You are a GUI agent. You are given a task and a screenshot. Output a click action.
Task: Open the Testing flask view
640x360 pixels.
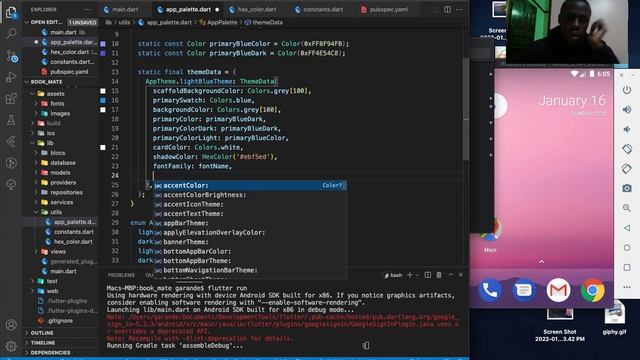pos(11,120)
